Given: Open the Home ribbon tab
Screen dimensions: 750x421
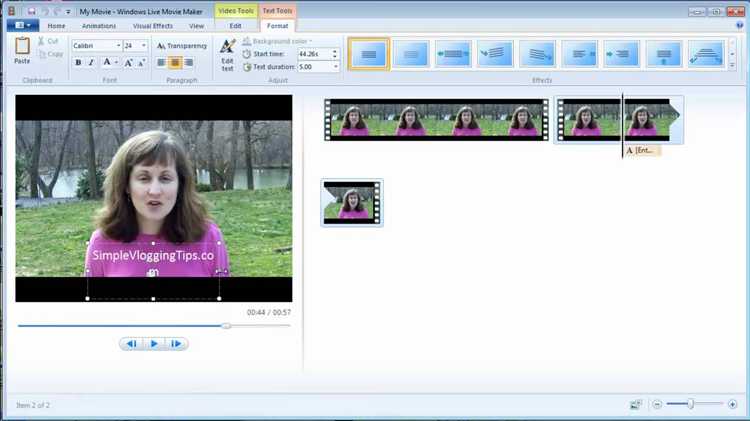Looking at the screenshot, I should pos(56,26).
